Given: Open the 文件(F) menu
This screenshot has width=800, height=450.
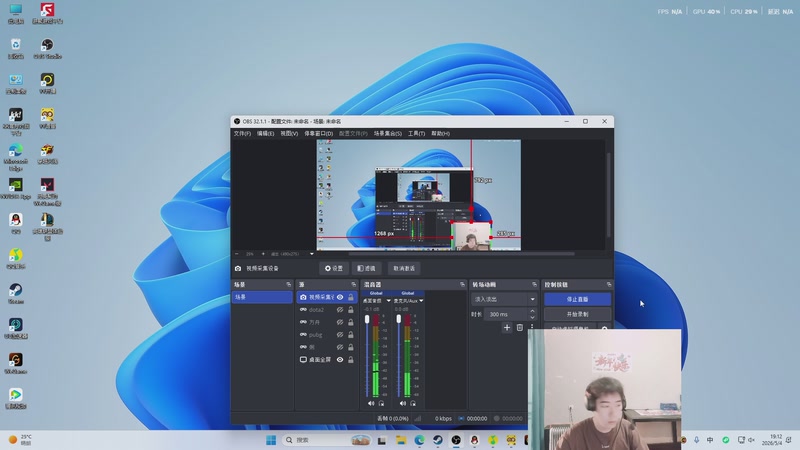Looking at the screenshot, I should 242,134.
